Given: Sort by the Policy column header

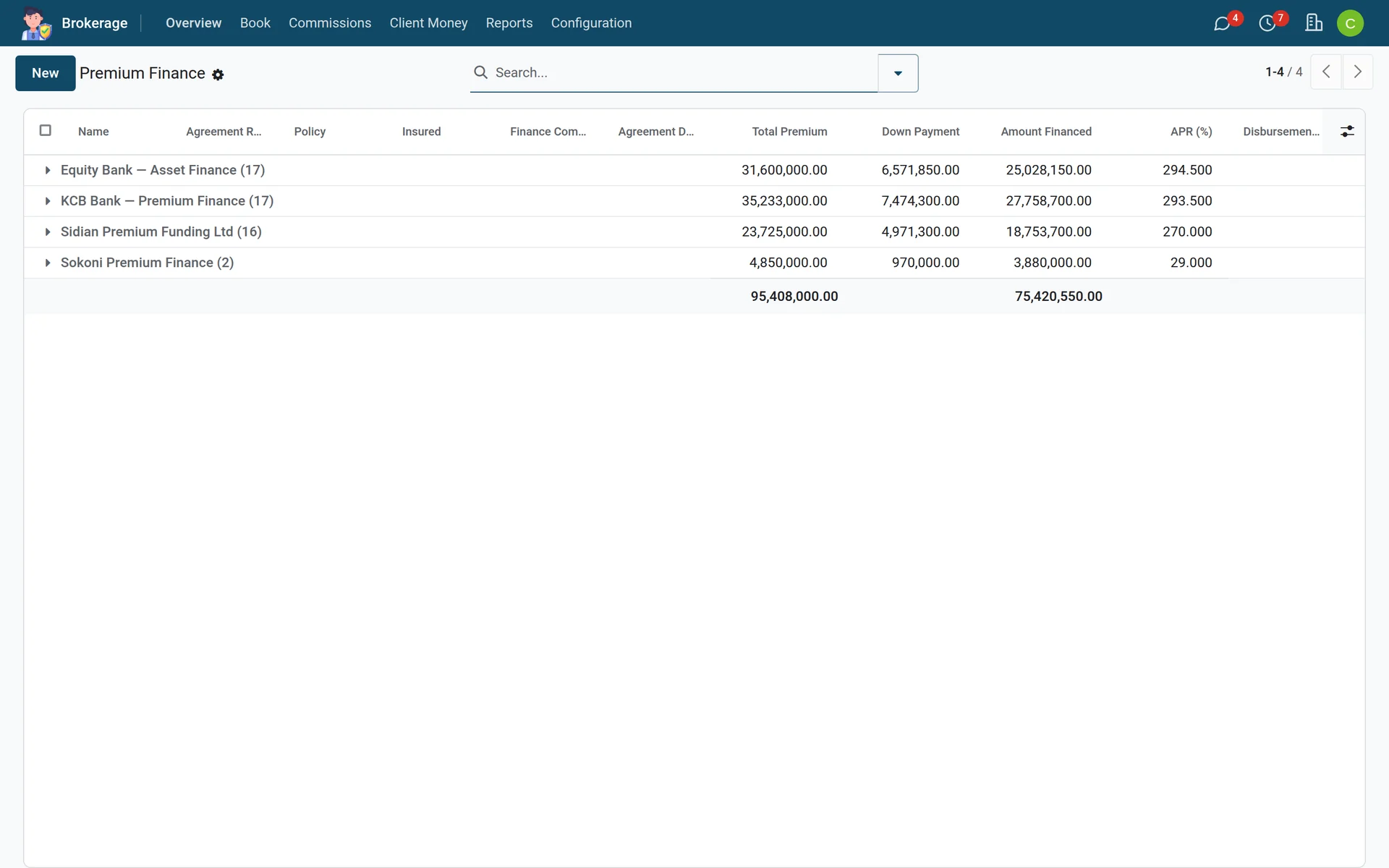Looking at the screenshot, I should point(310,132).
